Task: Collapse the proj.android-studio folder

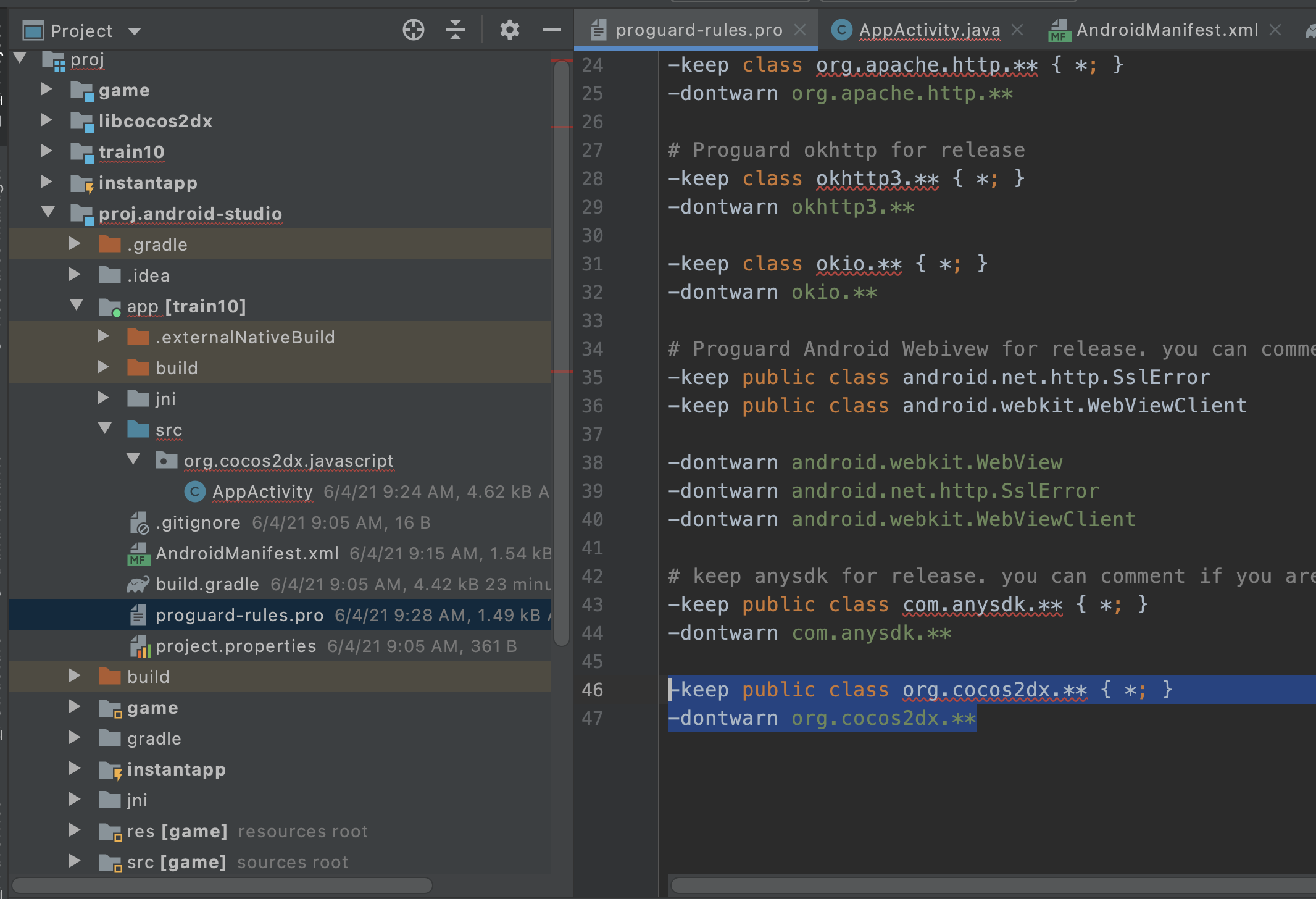Action: (48, 212)
